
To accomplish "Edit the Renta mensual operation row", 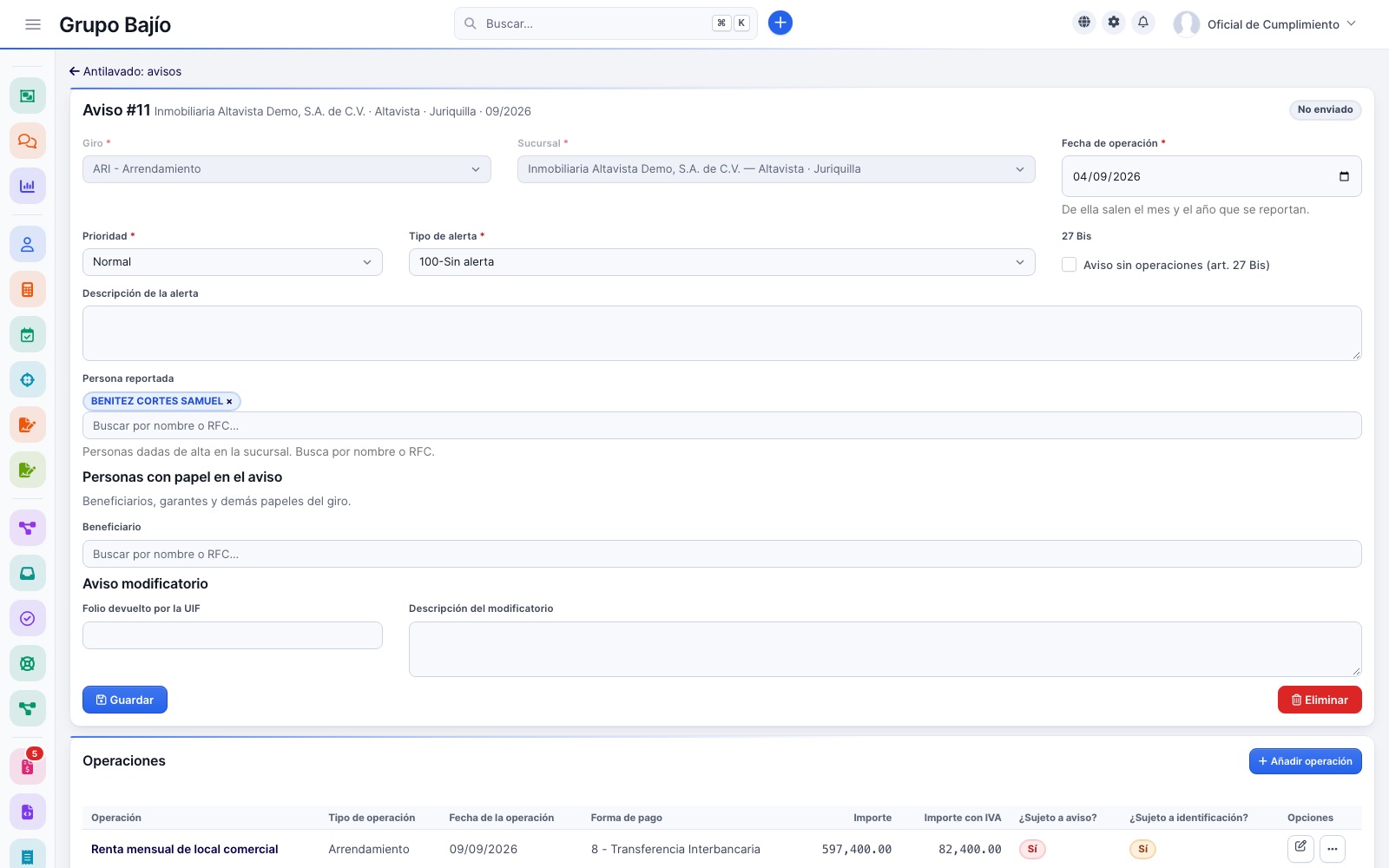I will [1300, 848].
